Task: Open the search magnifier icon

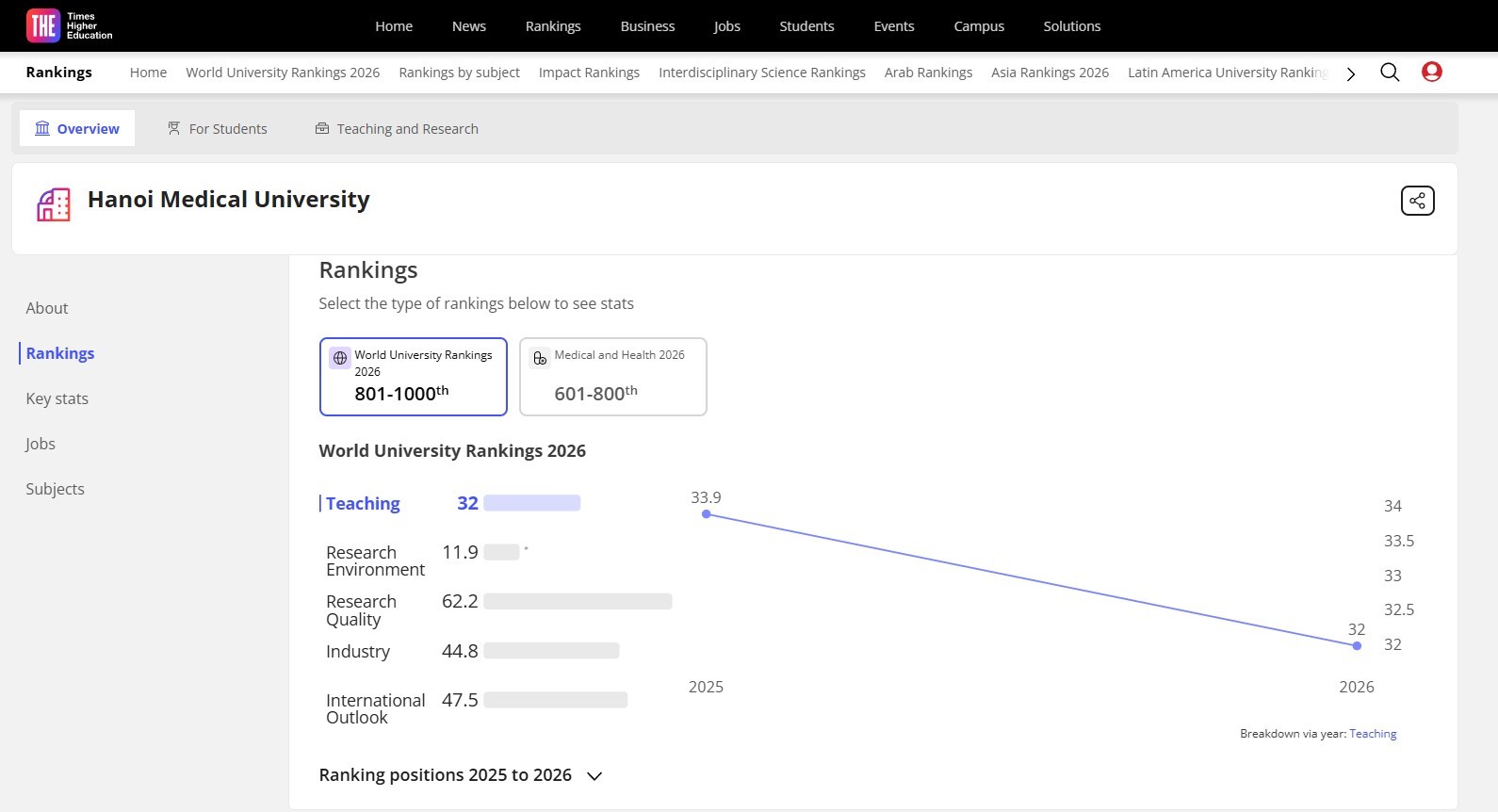Action: pyautogui.click(x=1390, y=73)
